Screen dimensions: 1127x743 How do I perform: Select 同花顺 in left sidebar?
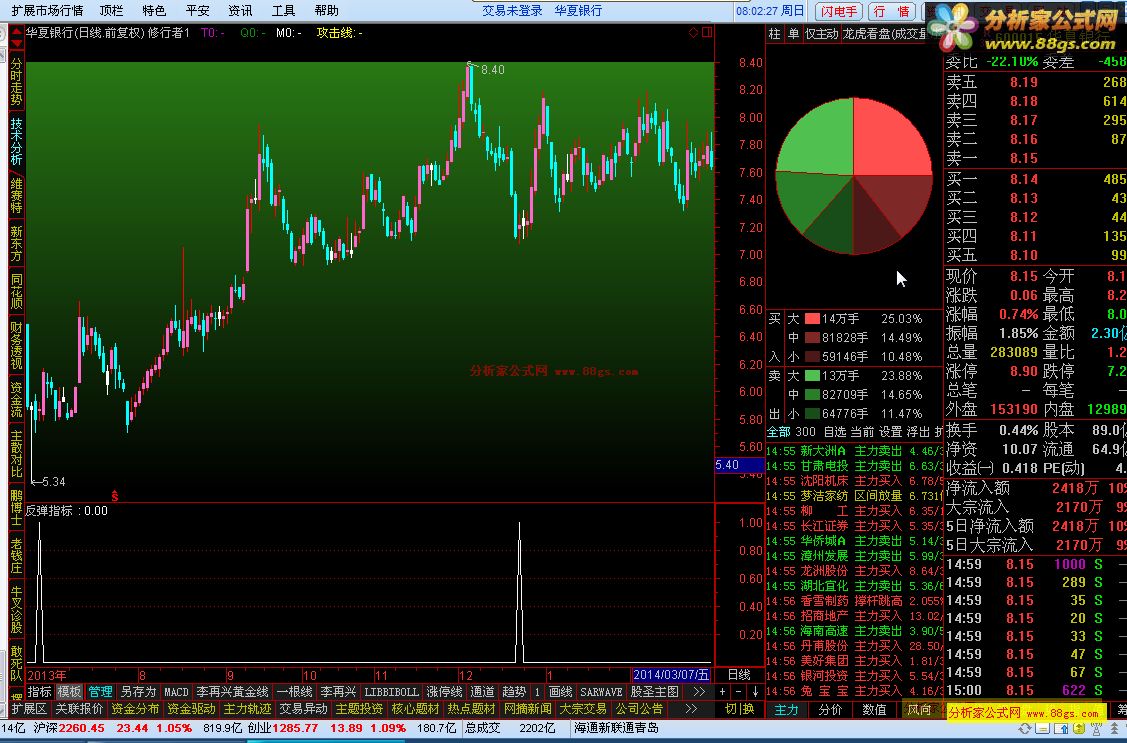17,291
